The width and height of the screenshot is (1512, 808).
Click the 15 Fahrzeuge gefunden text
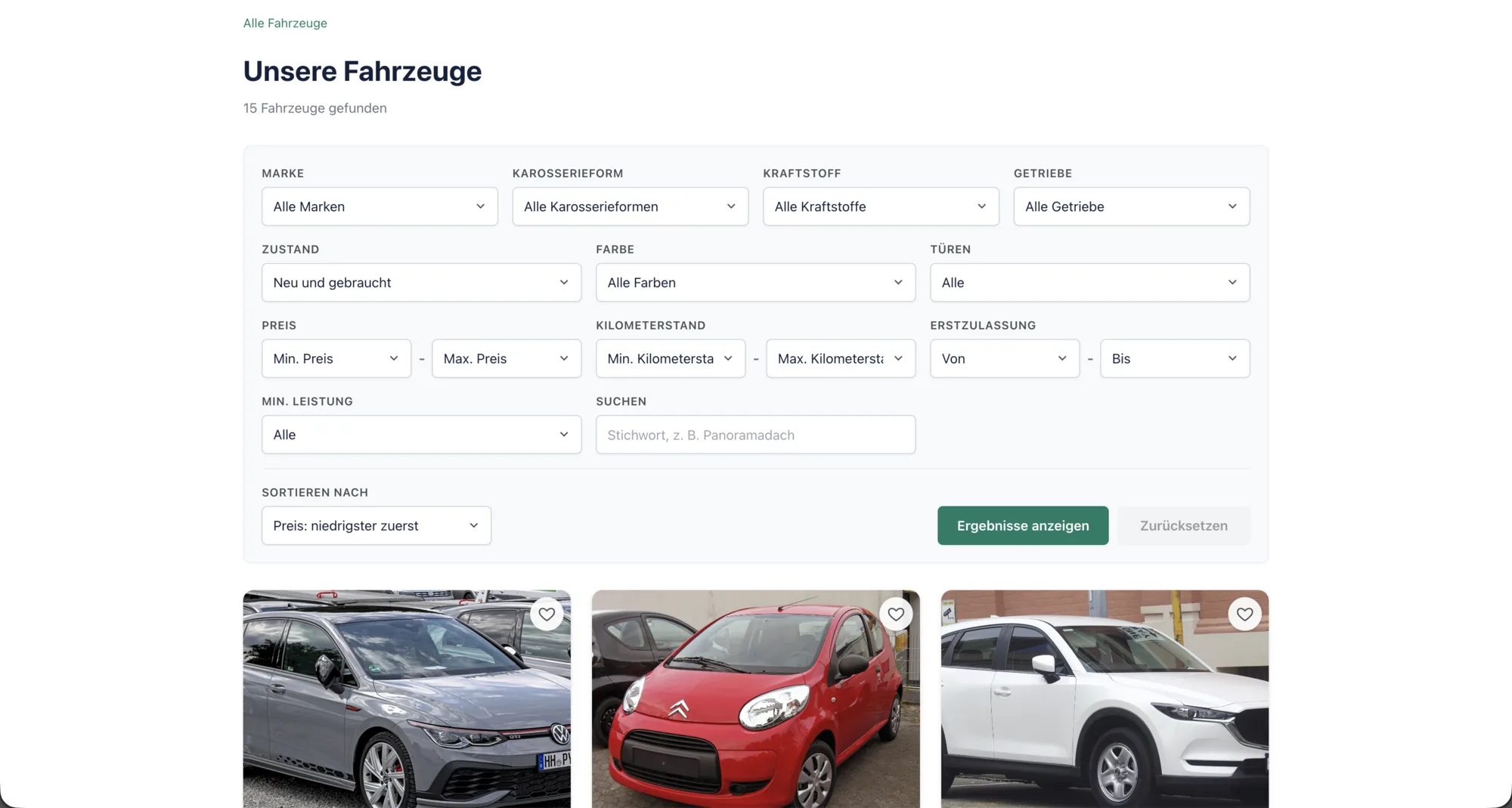(x=315, y=108)
